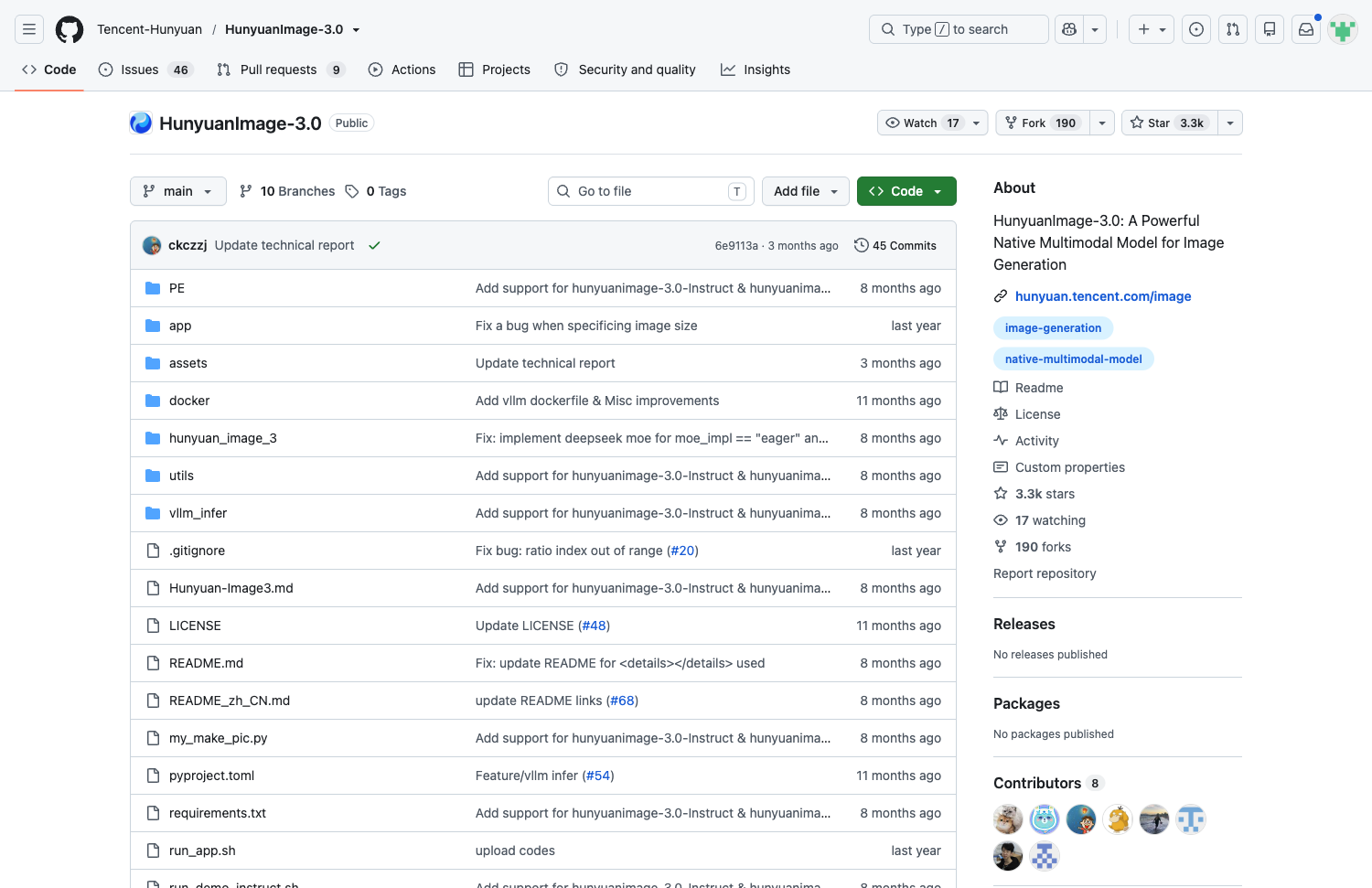
Task: Expand the Watch notifications dropdown
Action: (933, 123)
